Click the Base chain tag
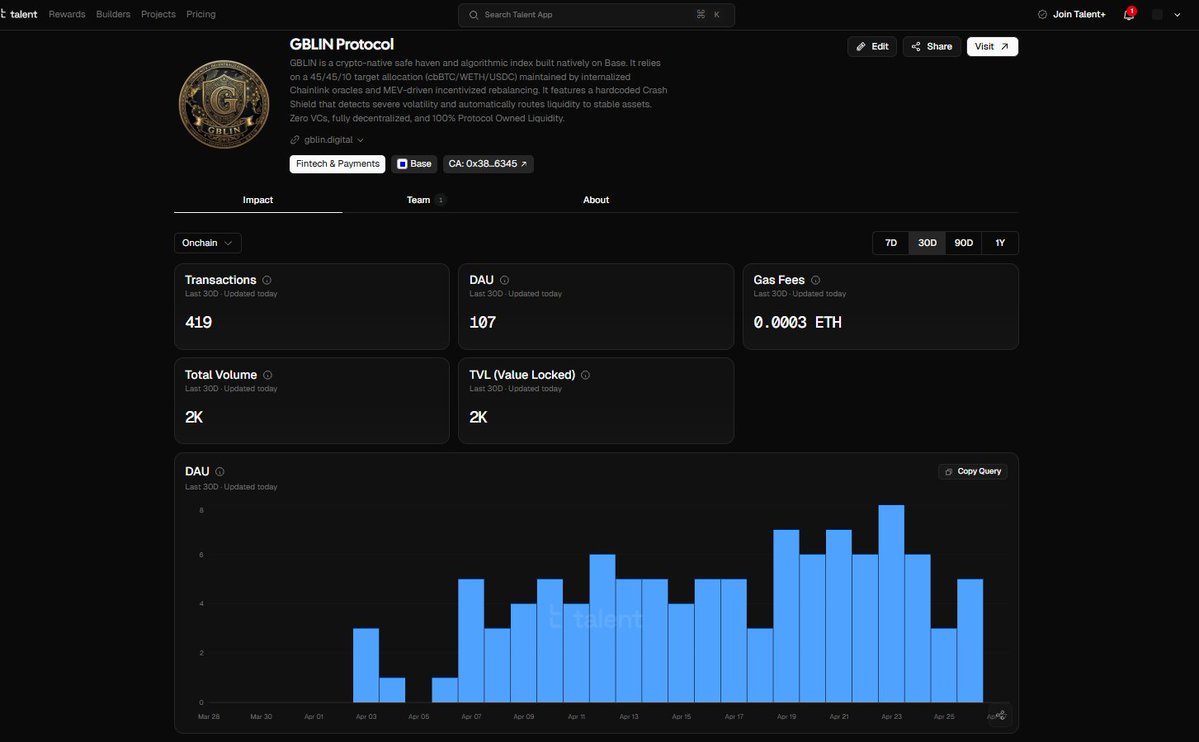The image size is (1199, 742). click(414, 164)
